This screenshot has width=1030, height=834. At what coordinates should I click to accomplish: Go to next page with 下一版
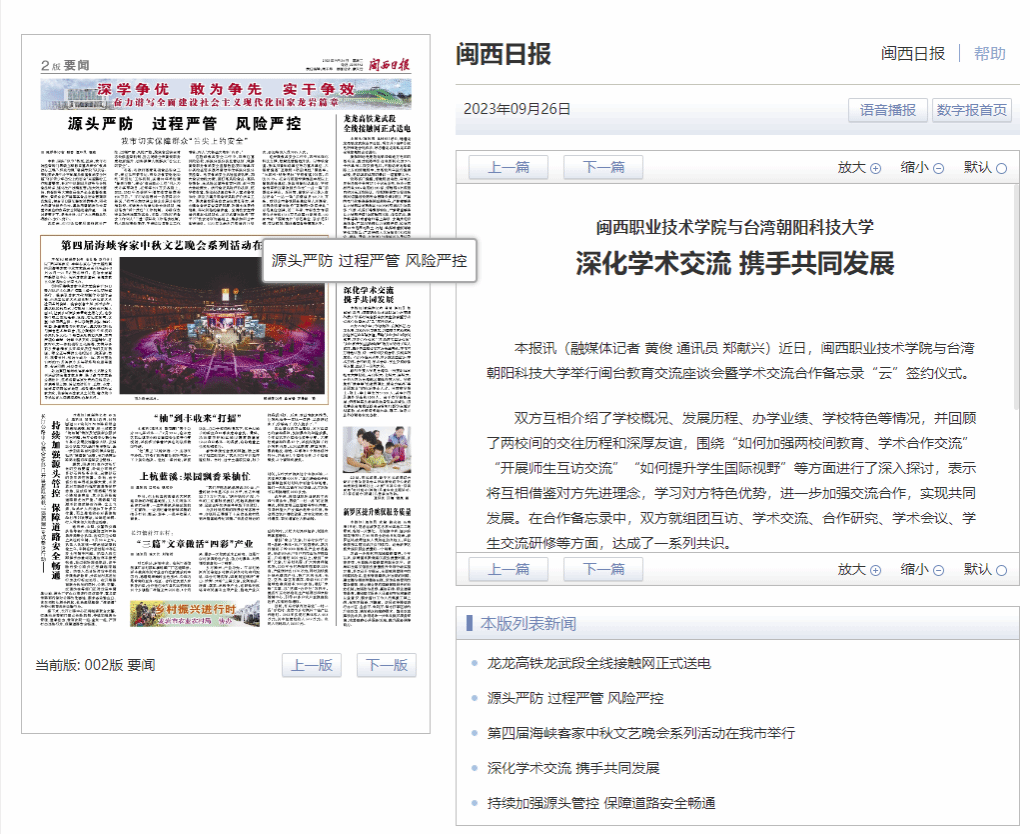(x=386, y=666)
